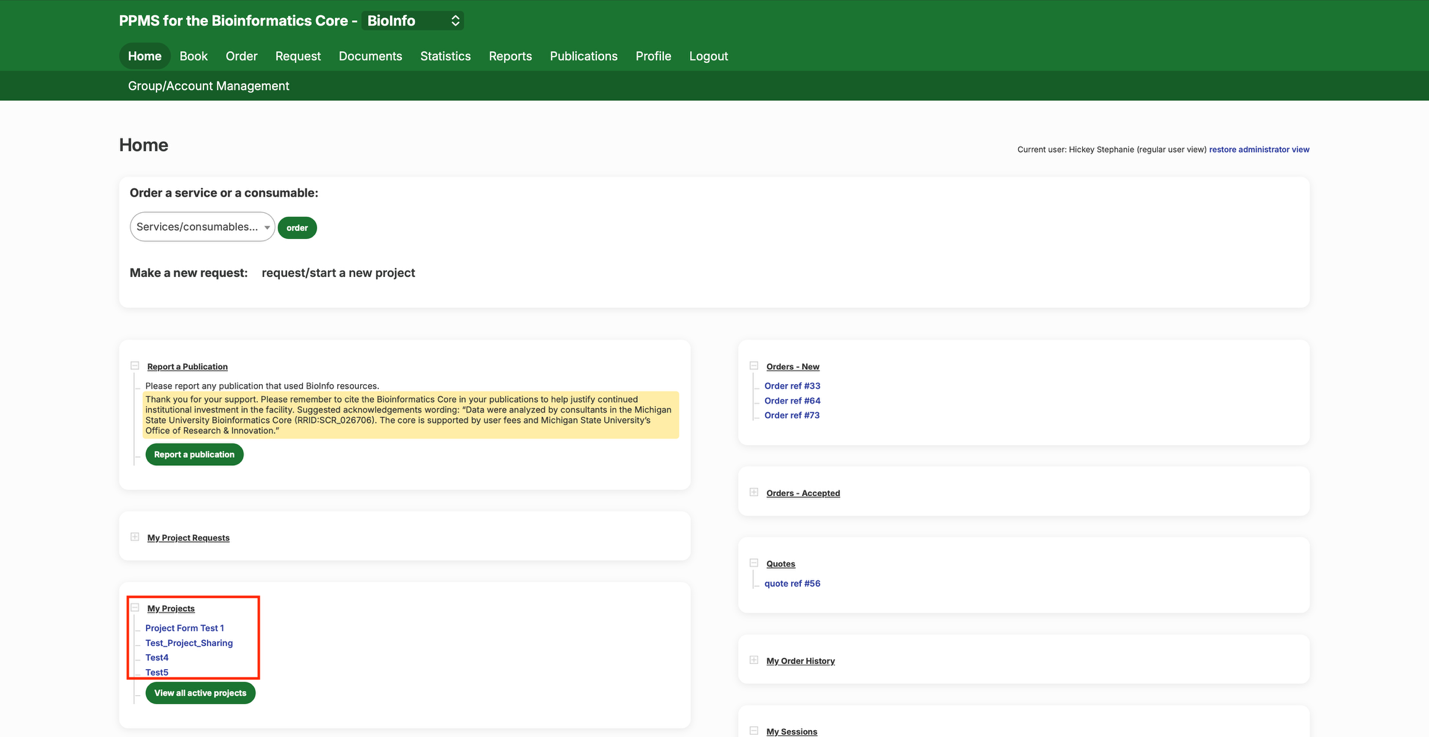Viewport: 1429px width, 737px height.
Task: Expand the Orders - Accepted section
Action: point(754,492)
